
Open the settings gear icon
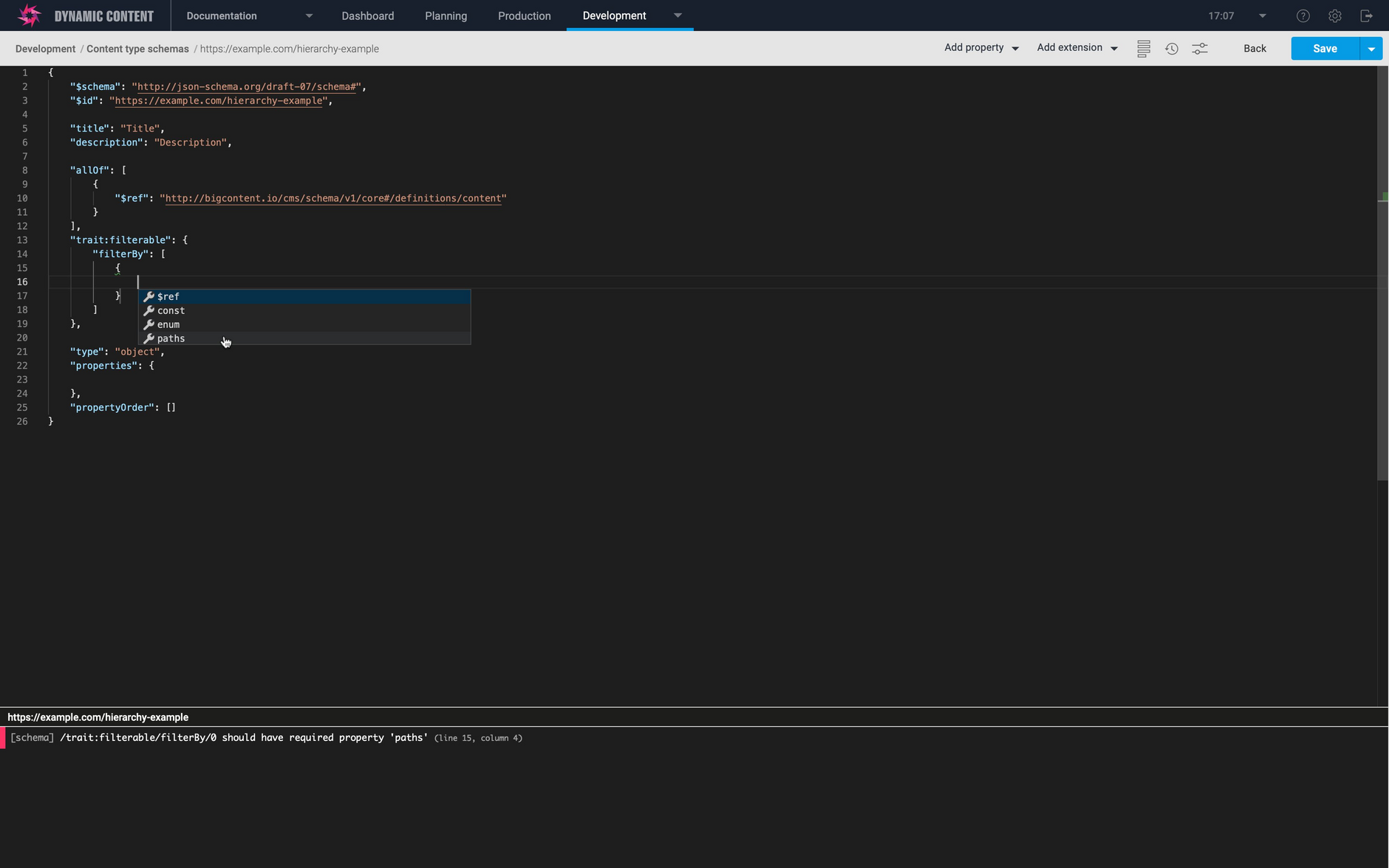[x=1334, y=16]
